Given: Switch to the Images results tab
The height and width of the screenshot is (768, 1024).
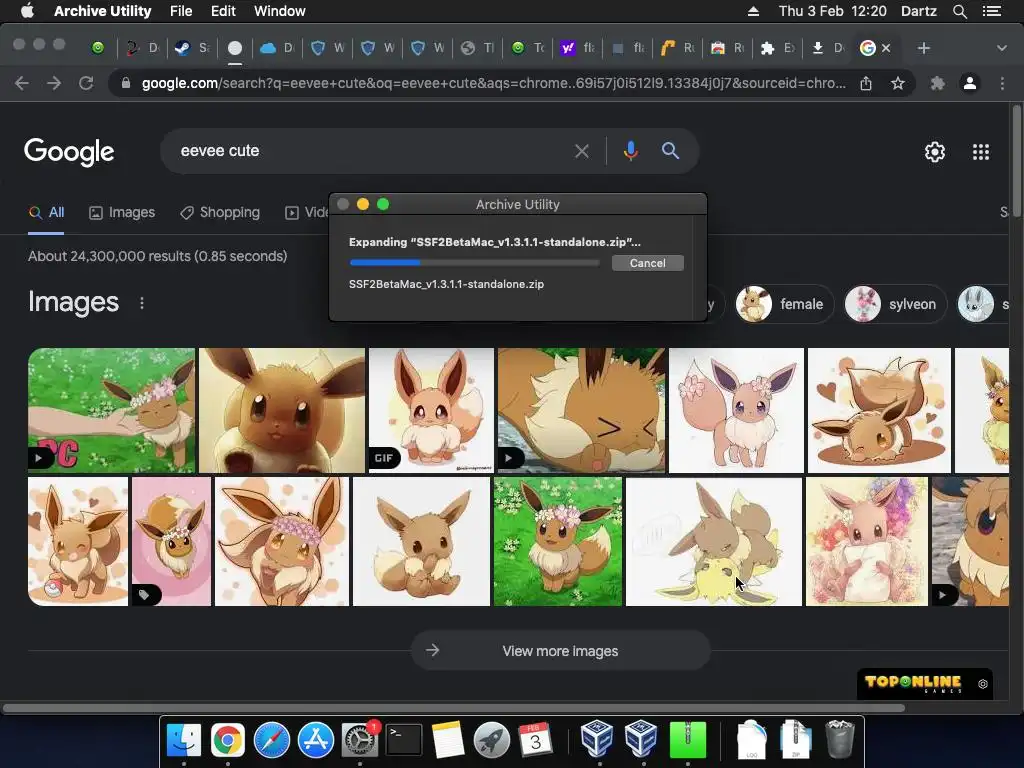Looking at the screenshot, I should point(122,212).
